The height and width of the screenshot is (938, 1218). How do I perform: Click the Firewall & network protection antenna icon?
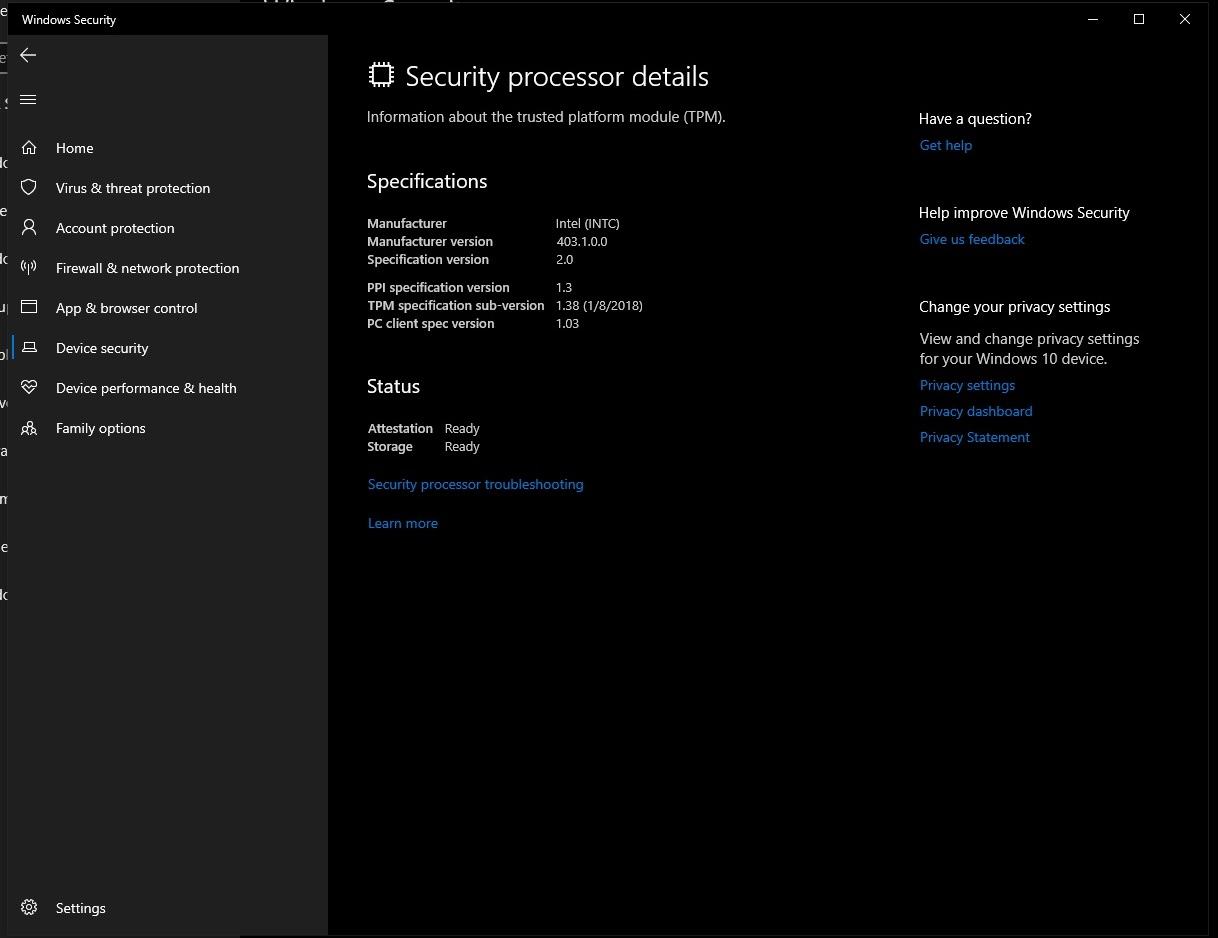[x=29, y=267]
